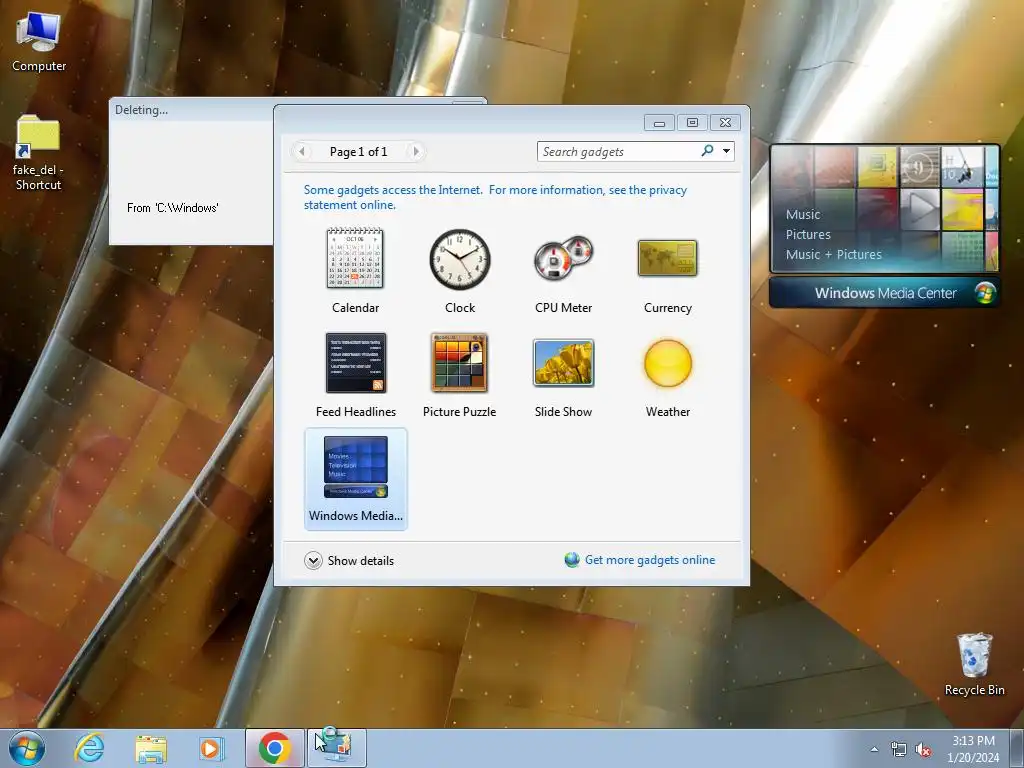Image resolution: width=1024 pixels, height=768 pixels.
Task: Click the search magnifier icon
Action: (707, 152)
